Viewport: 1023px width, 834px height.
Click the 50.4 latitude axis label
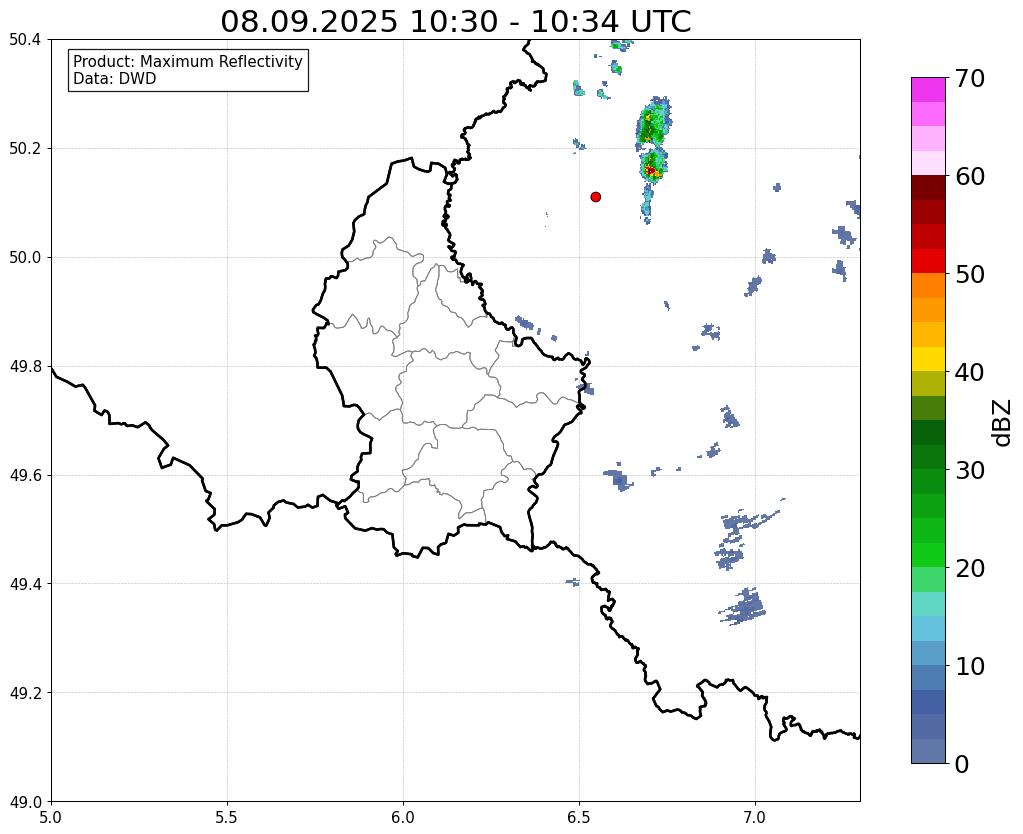(x=25, y=40)
